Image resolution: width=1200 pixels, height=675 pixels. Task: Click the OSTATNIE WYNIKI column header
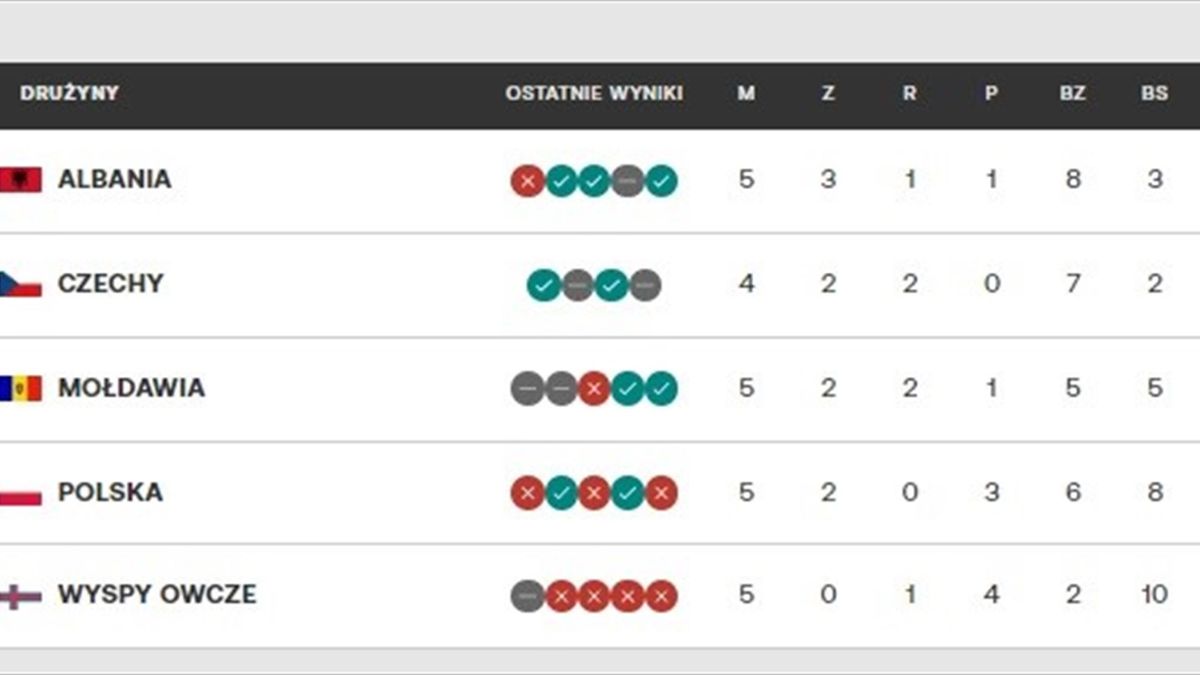coord(594,94)
